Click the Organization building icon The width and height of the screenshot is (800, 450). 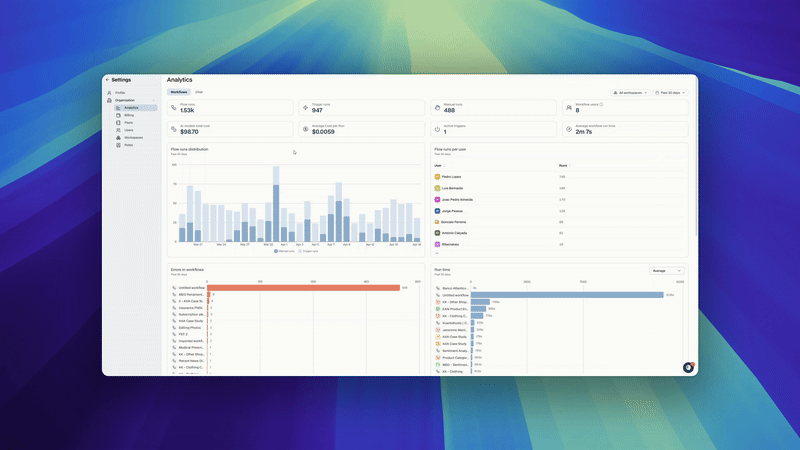[x=109, y=100]
